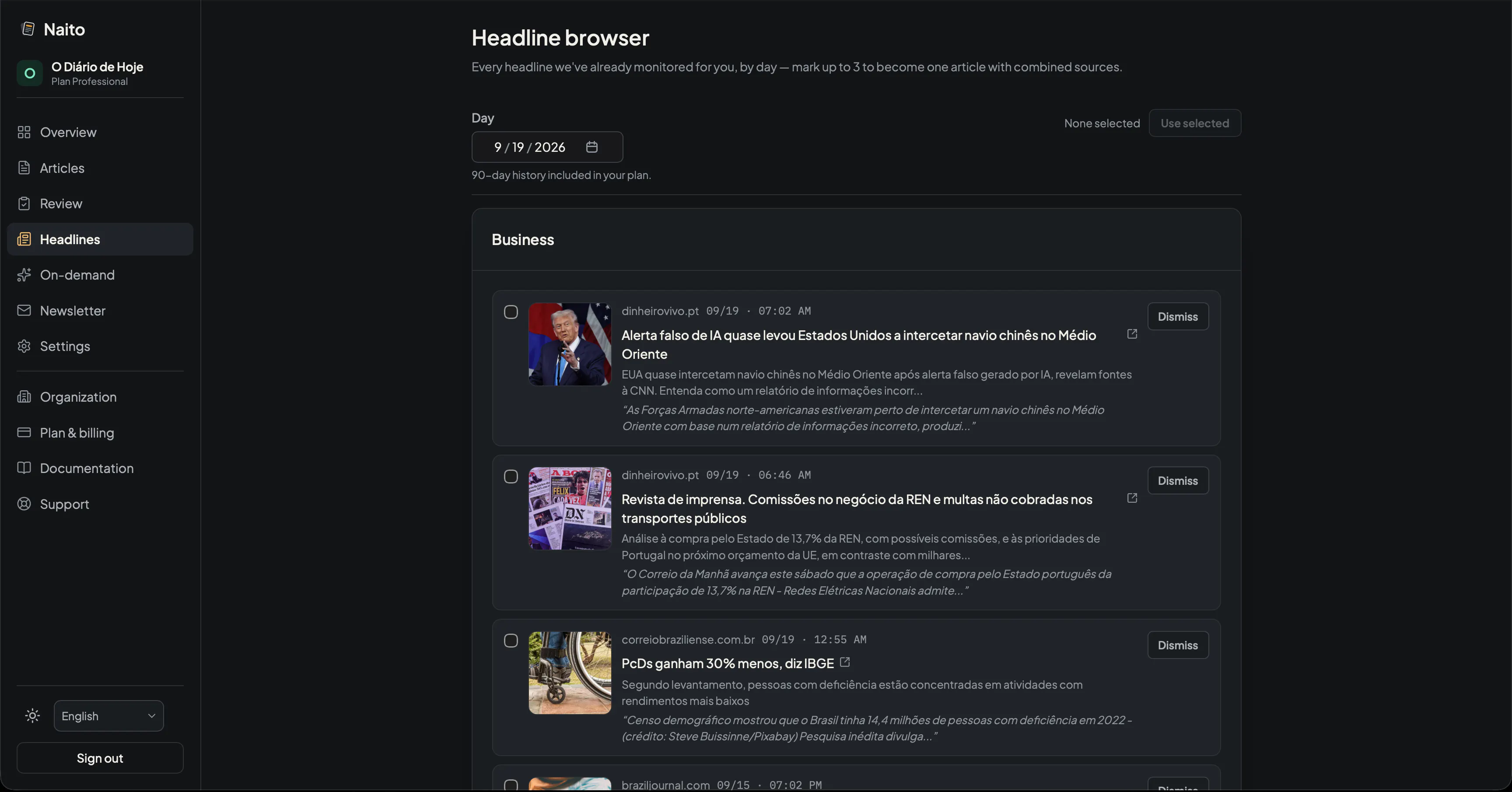
Task: Click the Review clipboard icon
Action: 24,204
